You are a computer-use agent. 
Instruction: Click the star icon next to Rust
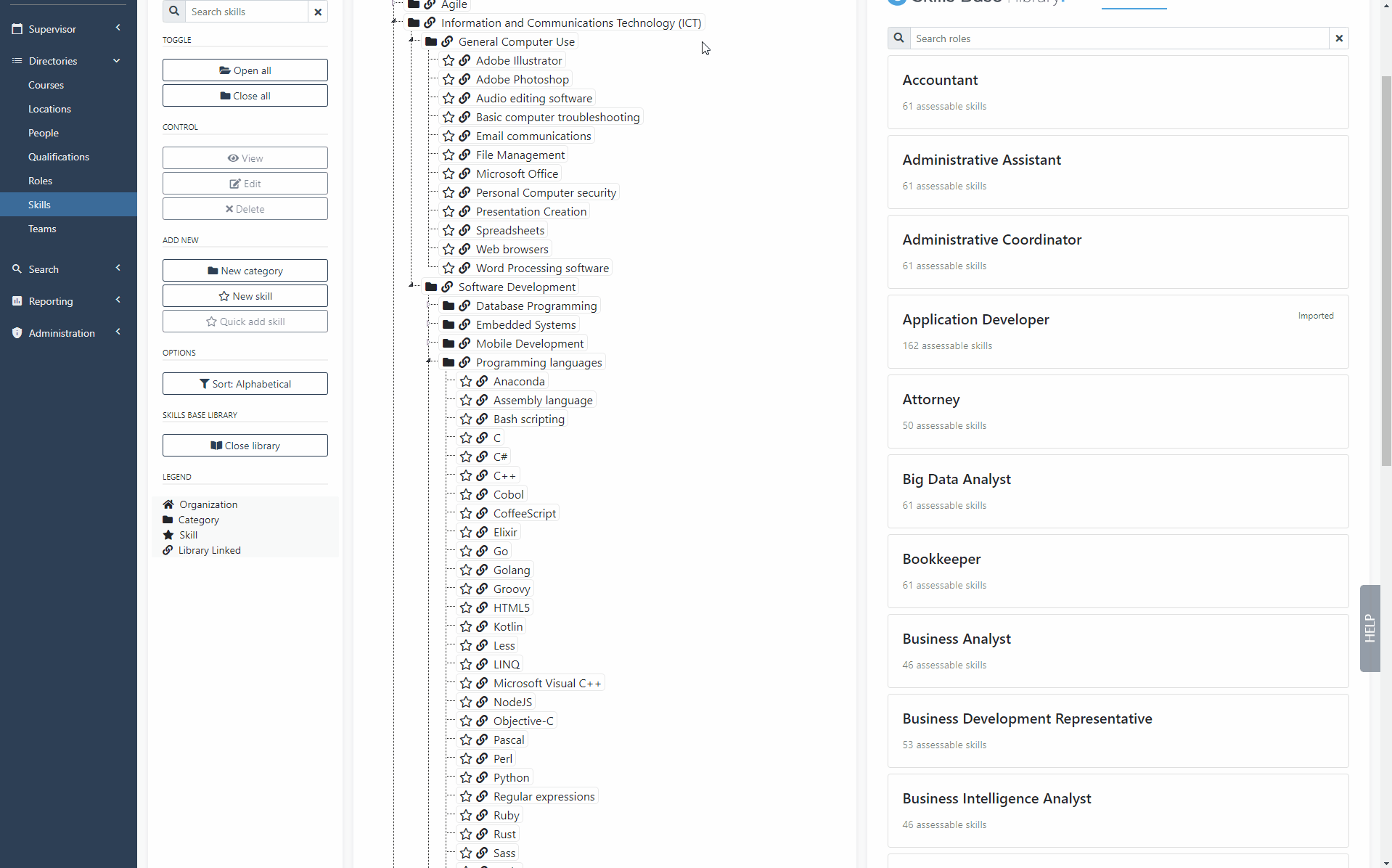466,834
